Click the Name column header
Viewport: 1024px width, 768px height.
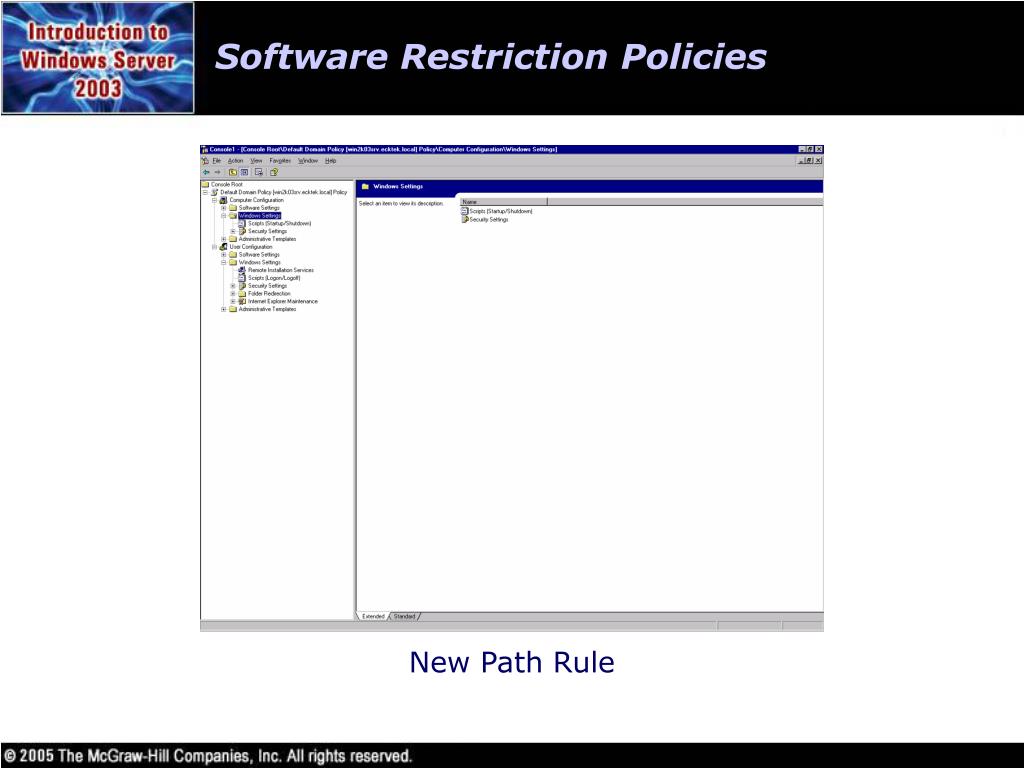click(504, 202)
